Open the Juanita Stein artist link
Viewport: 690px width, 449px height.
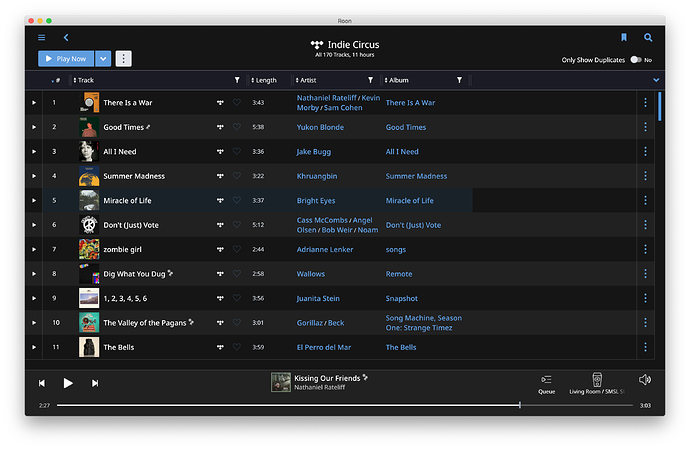[x=318, y=298]
